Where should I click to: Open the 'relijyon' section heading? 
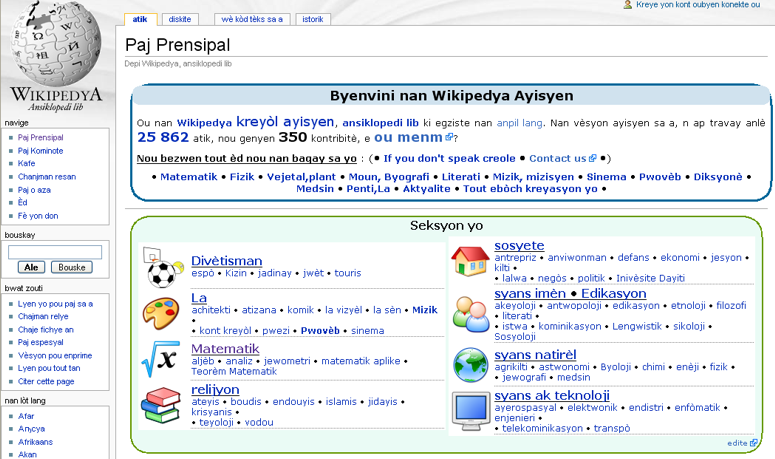[215, 389]
